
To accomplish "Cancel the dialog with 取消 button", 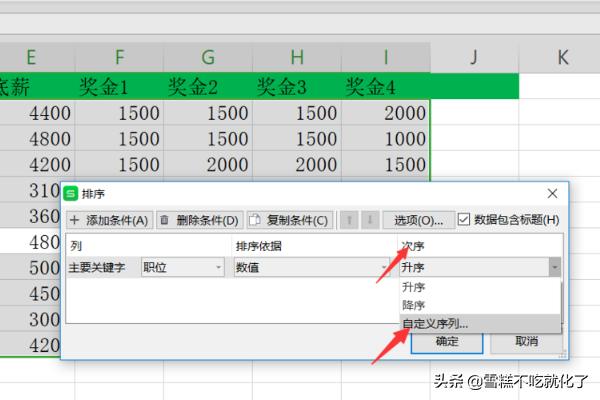I will pyautogui.click(x=525, y=341).
